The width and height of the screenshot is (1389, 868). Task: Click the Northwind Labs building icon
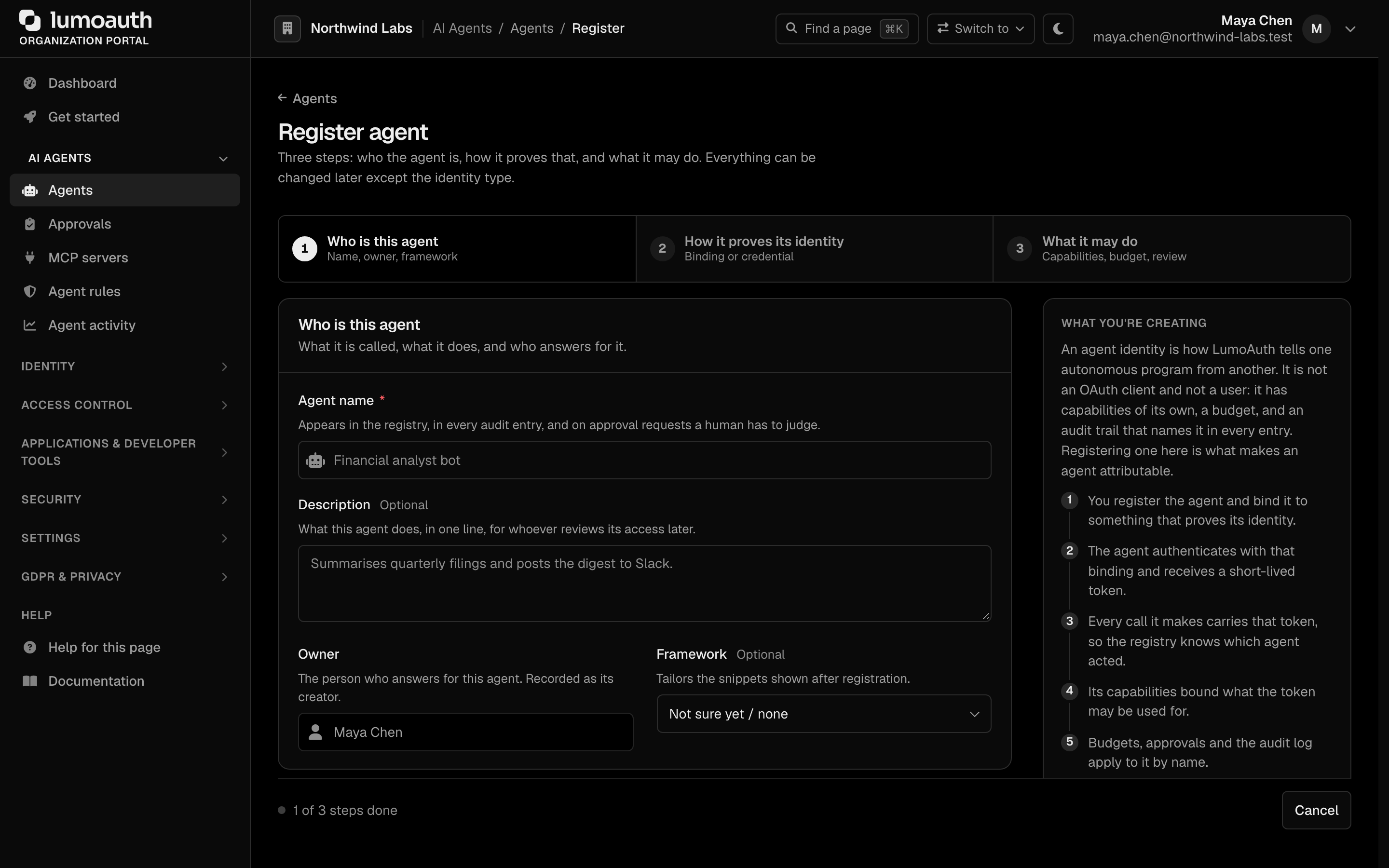pyautogui.click(x=287, y=28)
